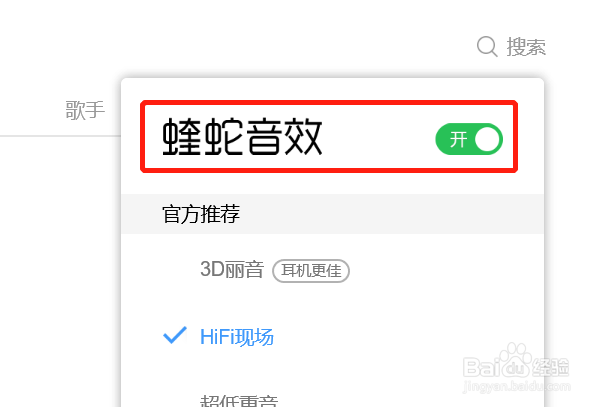The width and height of the screenshot is (604, 407).
Task: Click the white knob on the green switch
Action: pyautogui.click(x=487, y=139)
